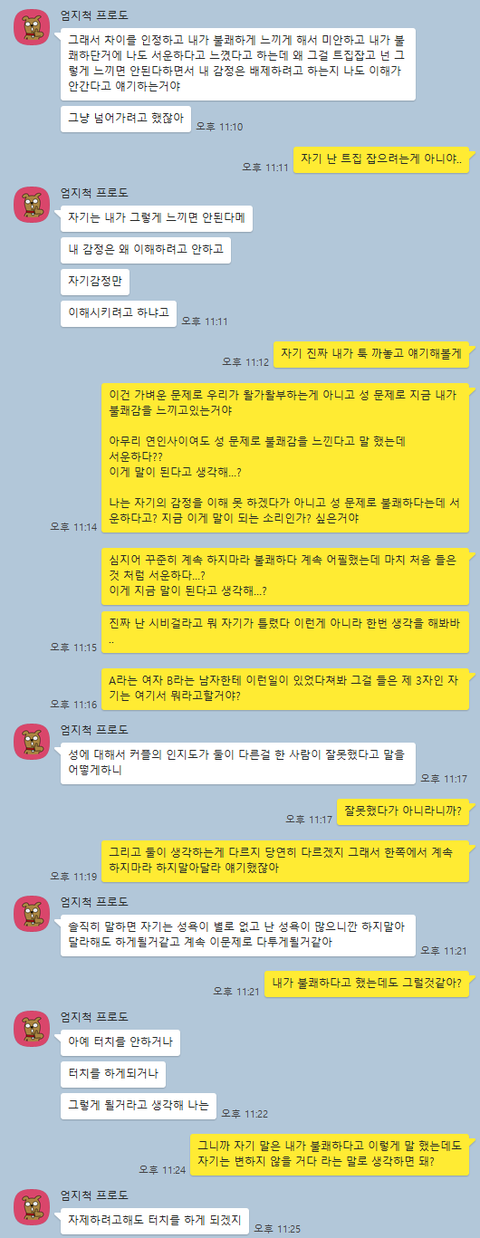Select yellow bubble "자기 진짜 내가 툭 까놓고 얘기해볼게"

point(372,353)
